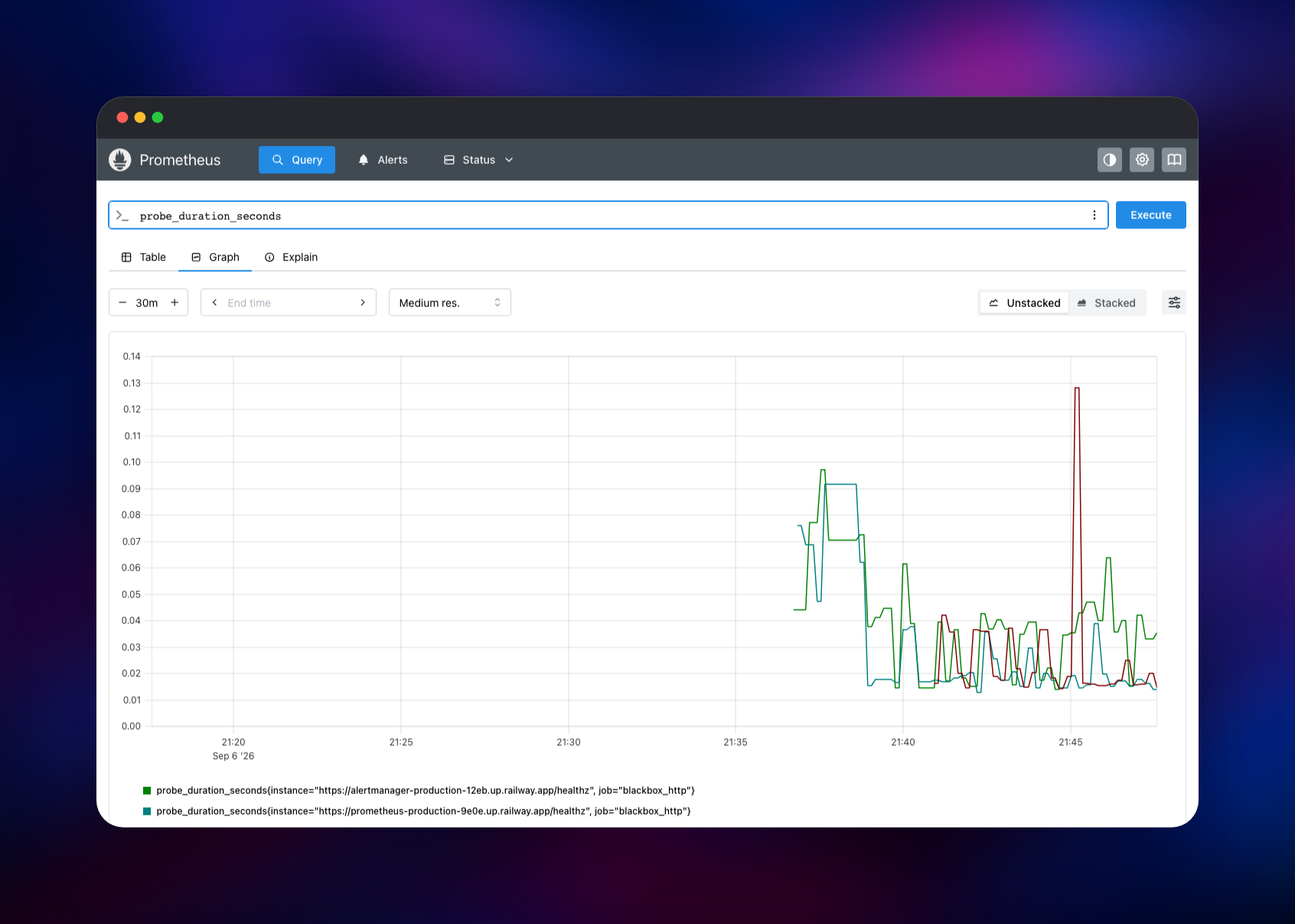Open graph settings sliders icon
The width and height of the screenshot is (1295, 924).
coord(1174,302)
